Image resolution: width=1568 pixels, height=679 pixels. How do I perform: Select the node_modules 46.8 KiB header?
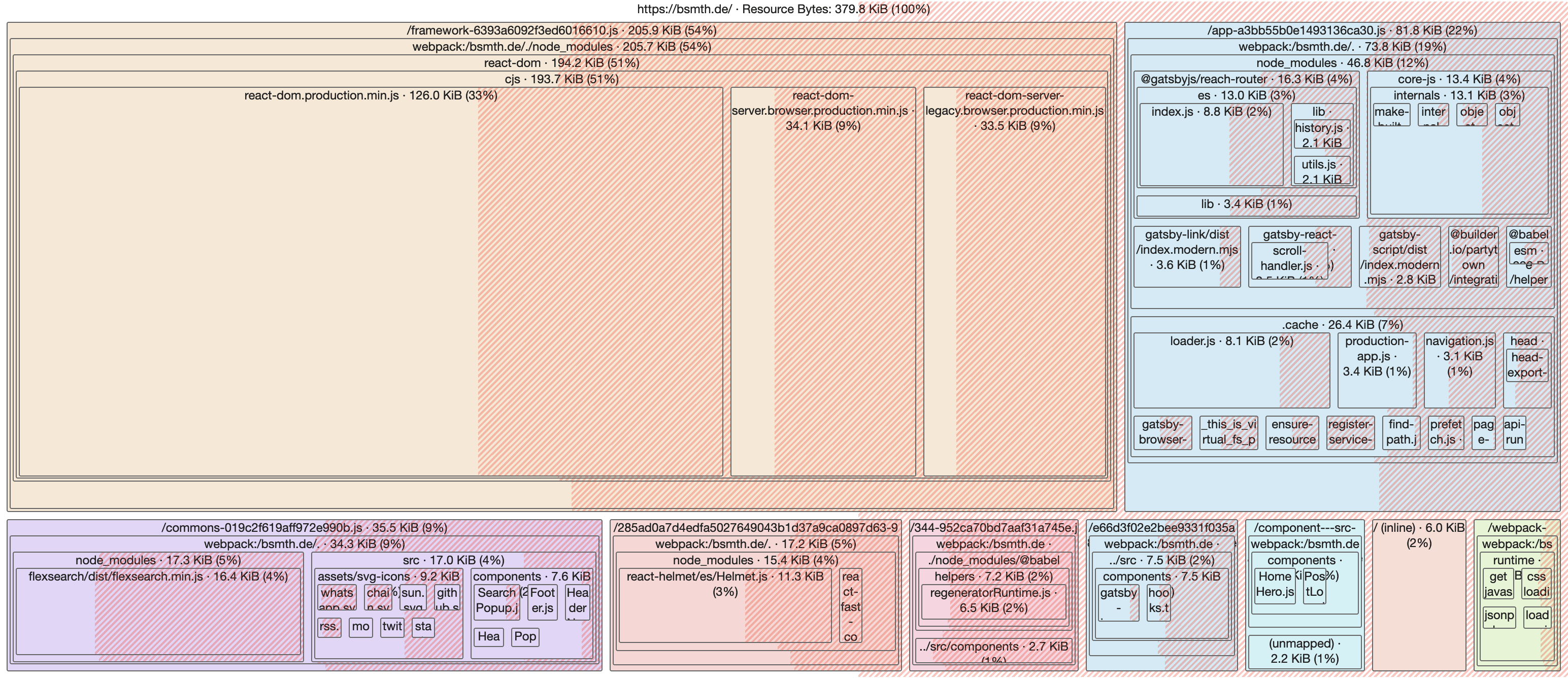click(1342, 62)
